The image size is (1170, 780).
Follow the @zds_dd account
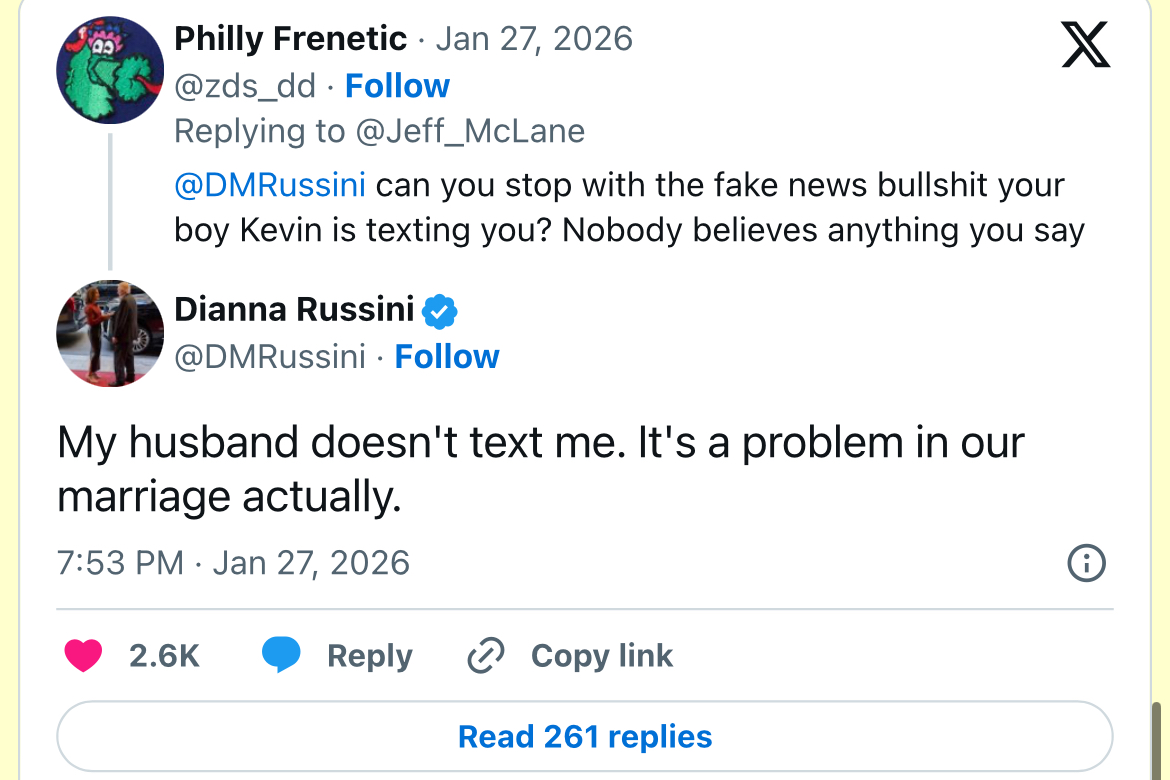(x=397, y=86)
